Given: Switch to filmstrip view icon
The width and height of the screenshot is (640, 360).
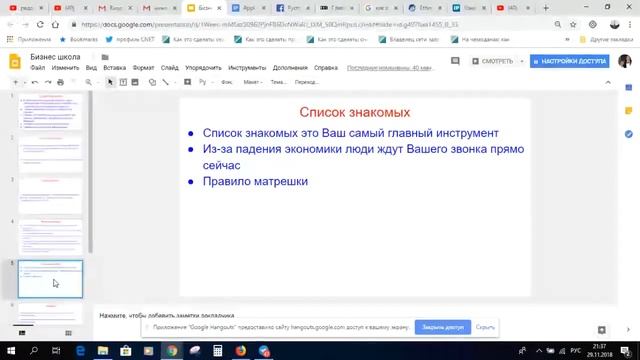Looking at the screenshot, I should pyautogui.click(x=22, y=333).
